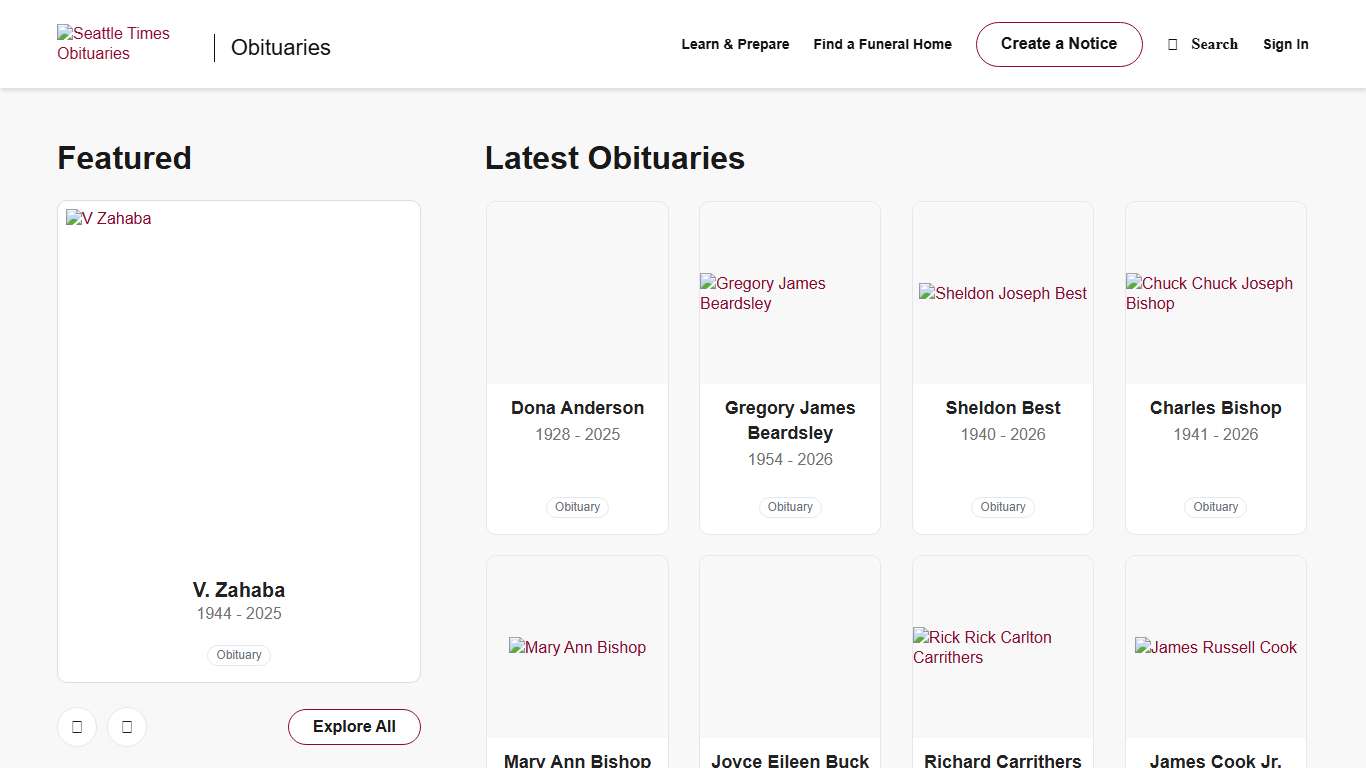
Task: Go to next featured obituary arrow
Action: tap(127, 727)
